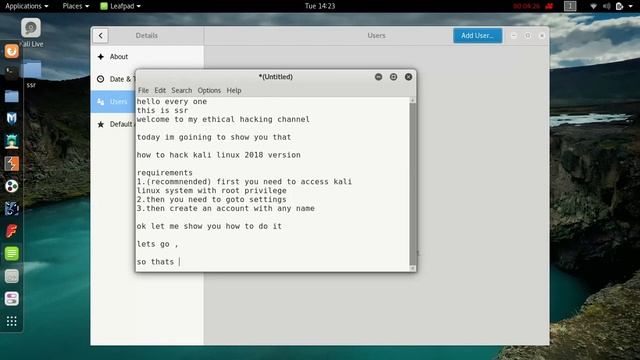Open the Files manager in dock
Screen dimensions: 640x360
pos(11,96)
